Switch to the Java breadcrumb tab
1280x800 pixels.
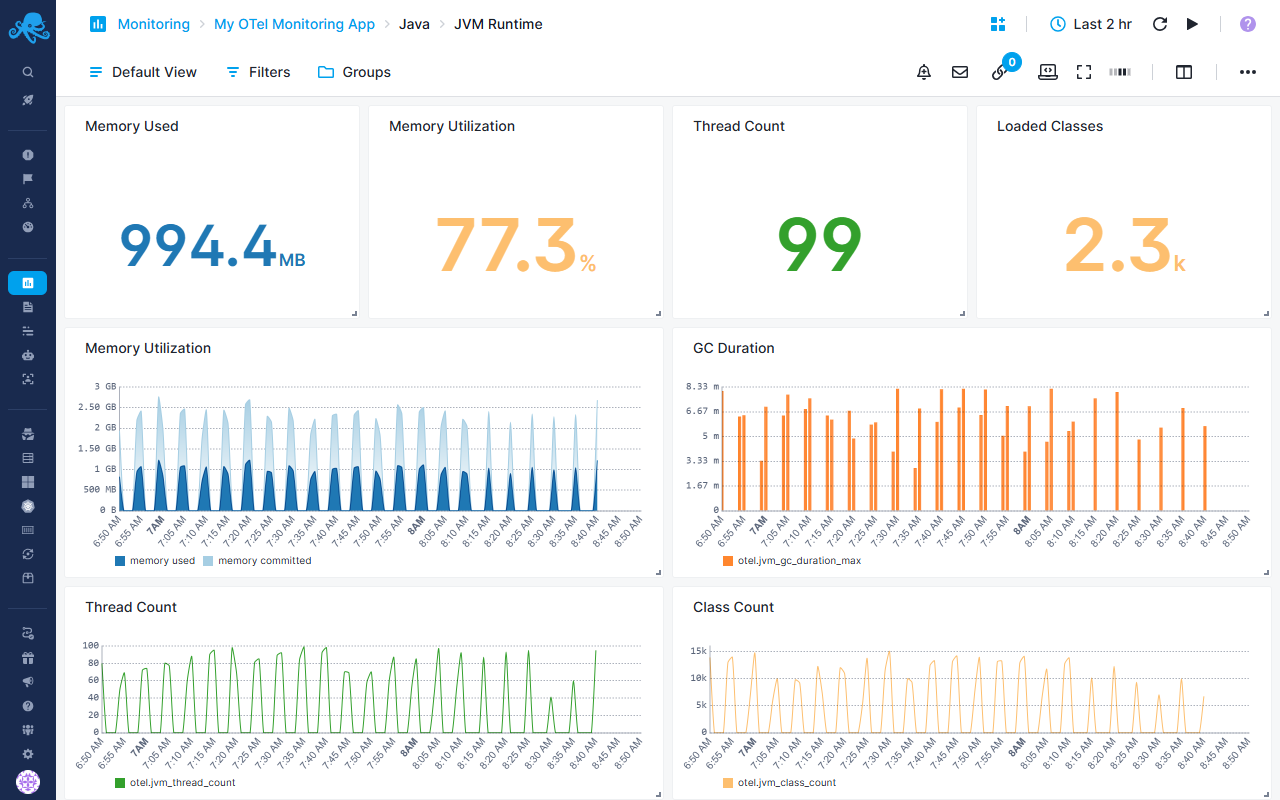414,24
